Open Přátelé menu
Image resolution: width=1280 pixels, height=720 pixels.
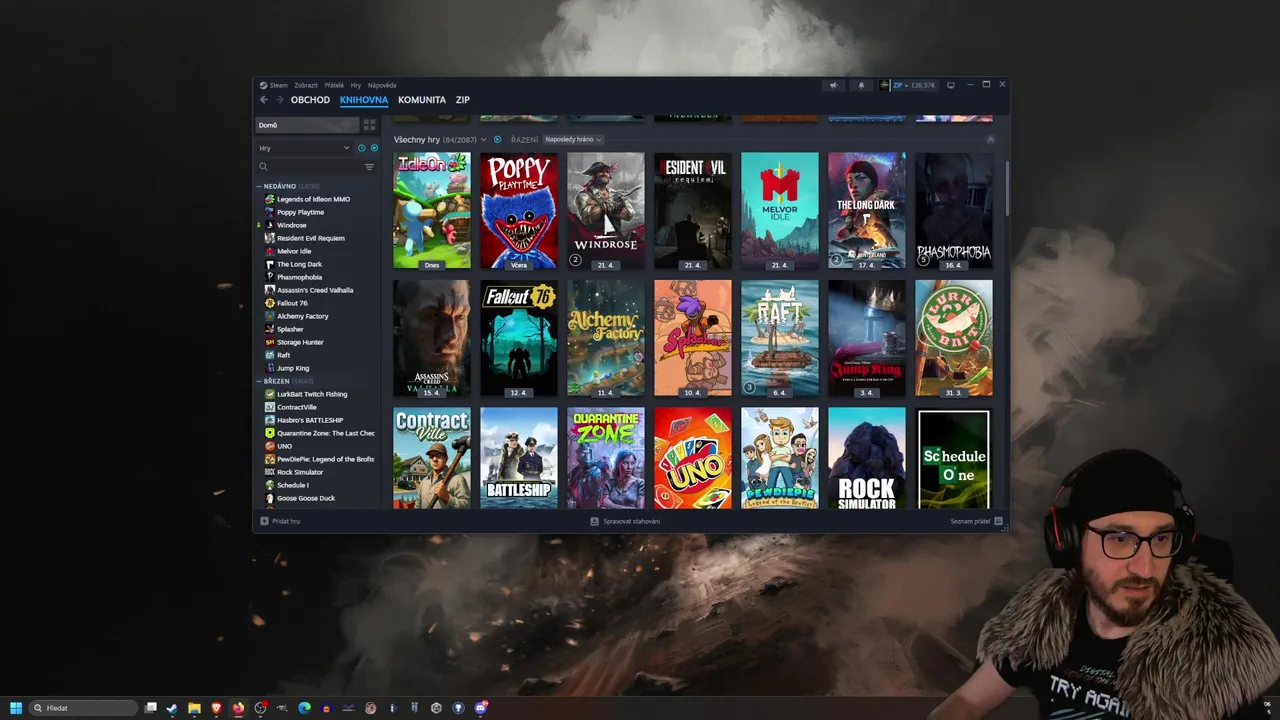(x=334, y=85)
